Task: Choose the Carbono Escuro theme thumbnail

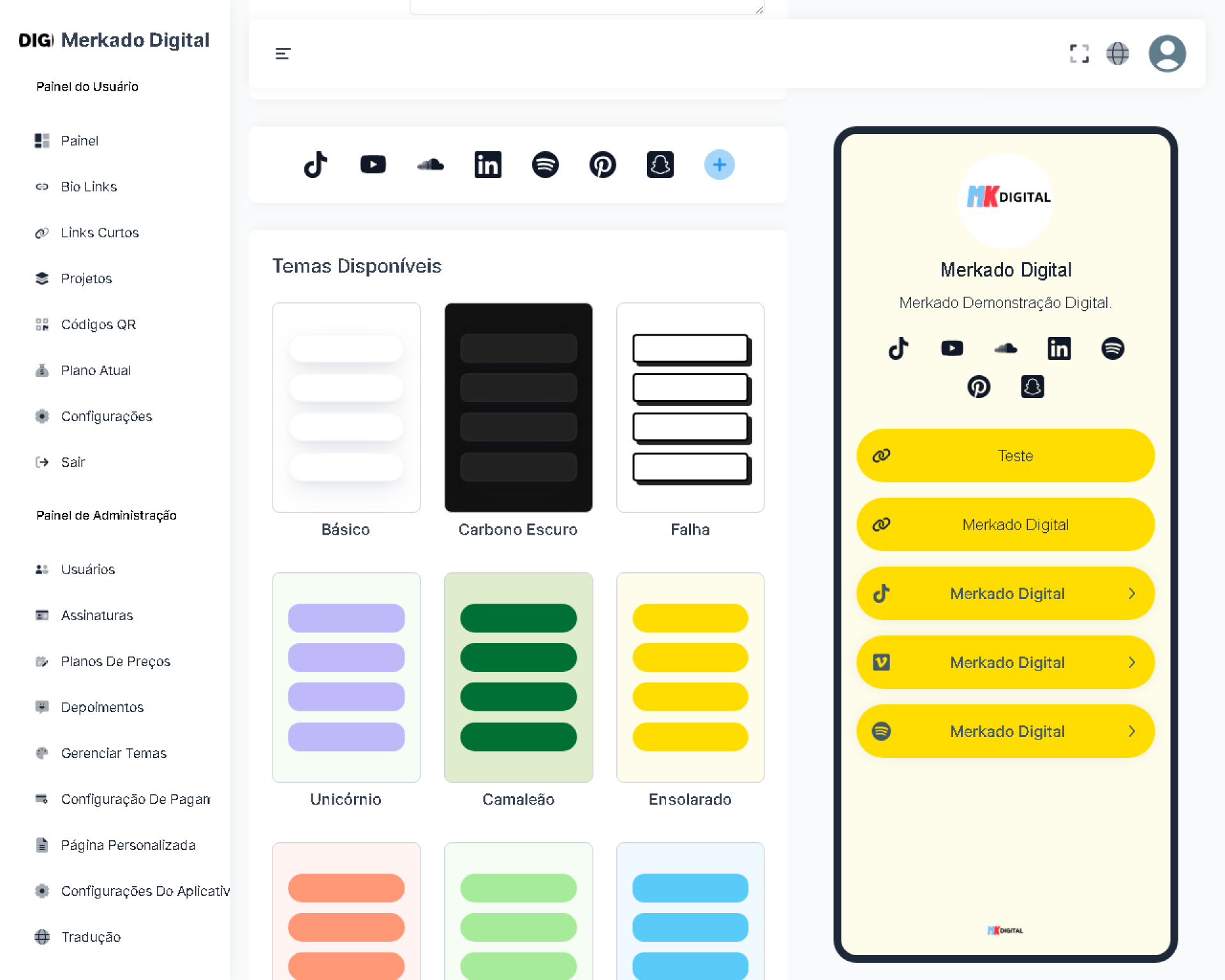Action: (x=518, y=408)
